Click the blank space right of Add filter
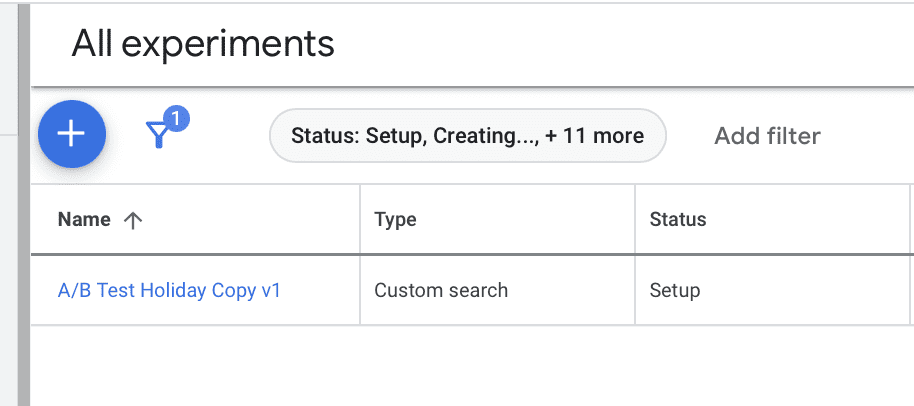The width and height of the screenshot is (914, 406). pyautogui.click(x=870, y=136)
